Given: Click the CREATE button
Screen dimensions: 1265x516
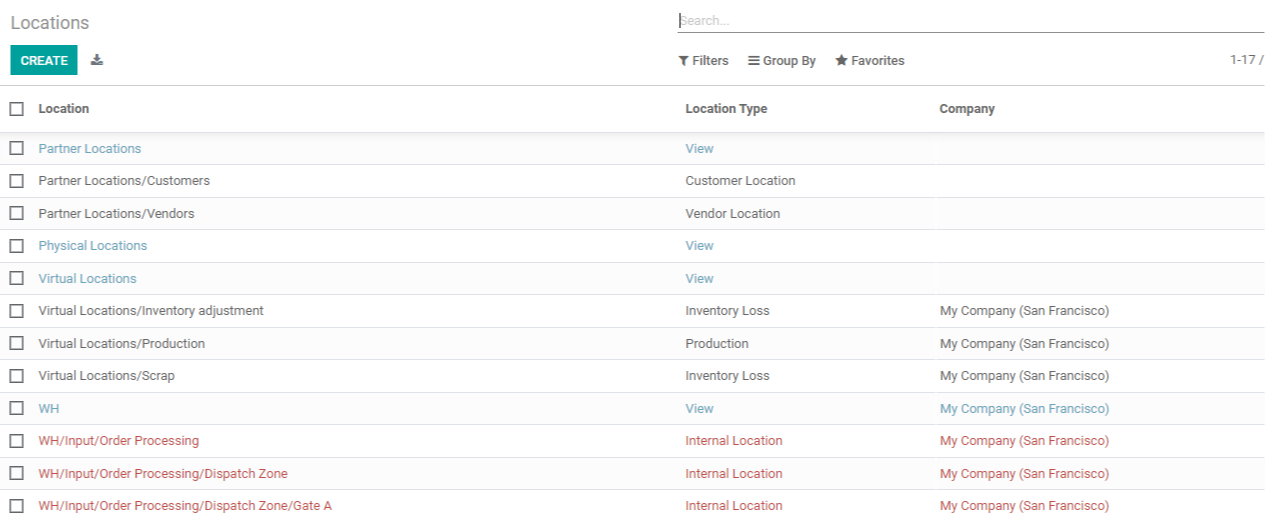Looking at the screenshot, I should pos(44,60).
